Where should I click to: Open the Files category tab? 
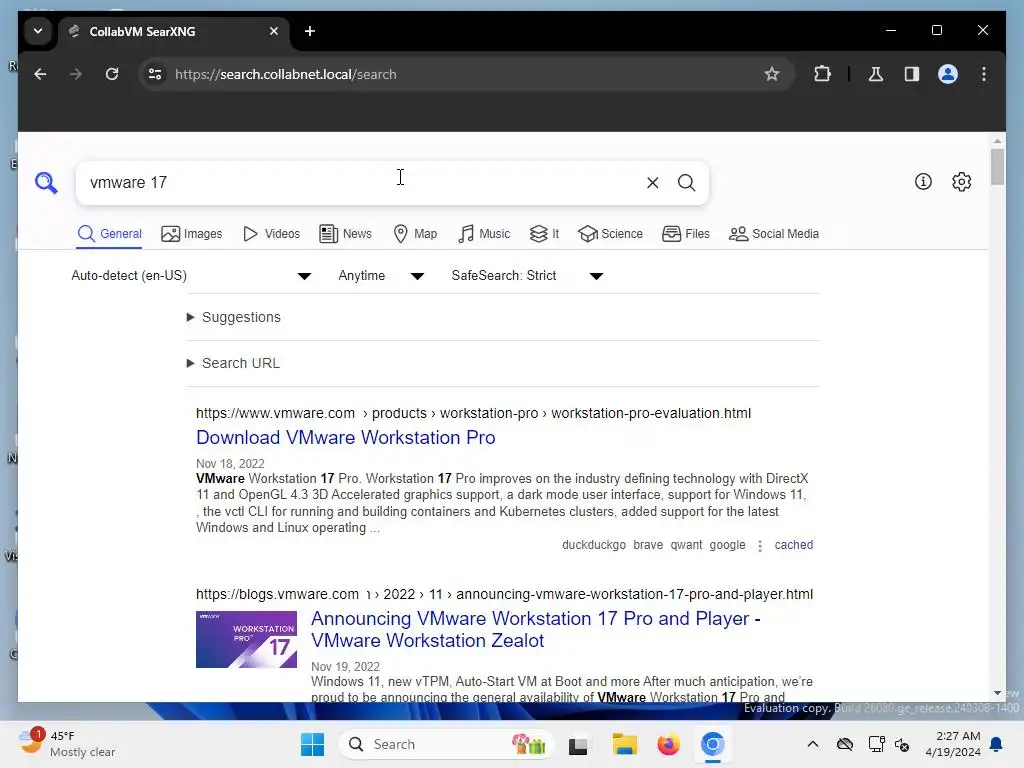pyautogui.click(x=686, y=234)
